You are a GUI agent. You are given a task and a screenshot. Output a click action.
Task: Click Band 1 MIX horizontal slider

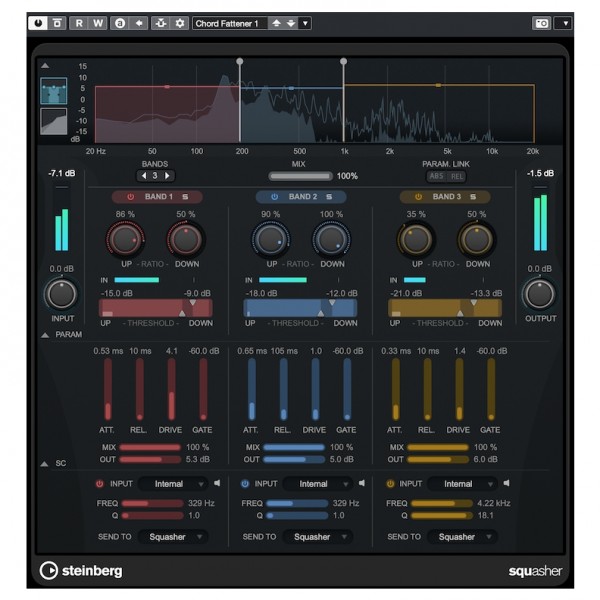[150, 447]
